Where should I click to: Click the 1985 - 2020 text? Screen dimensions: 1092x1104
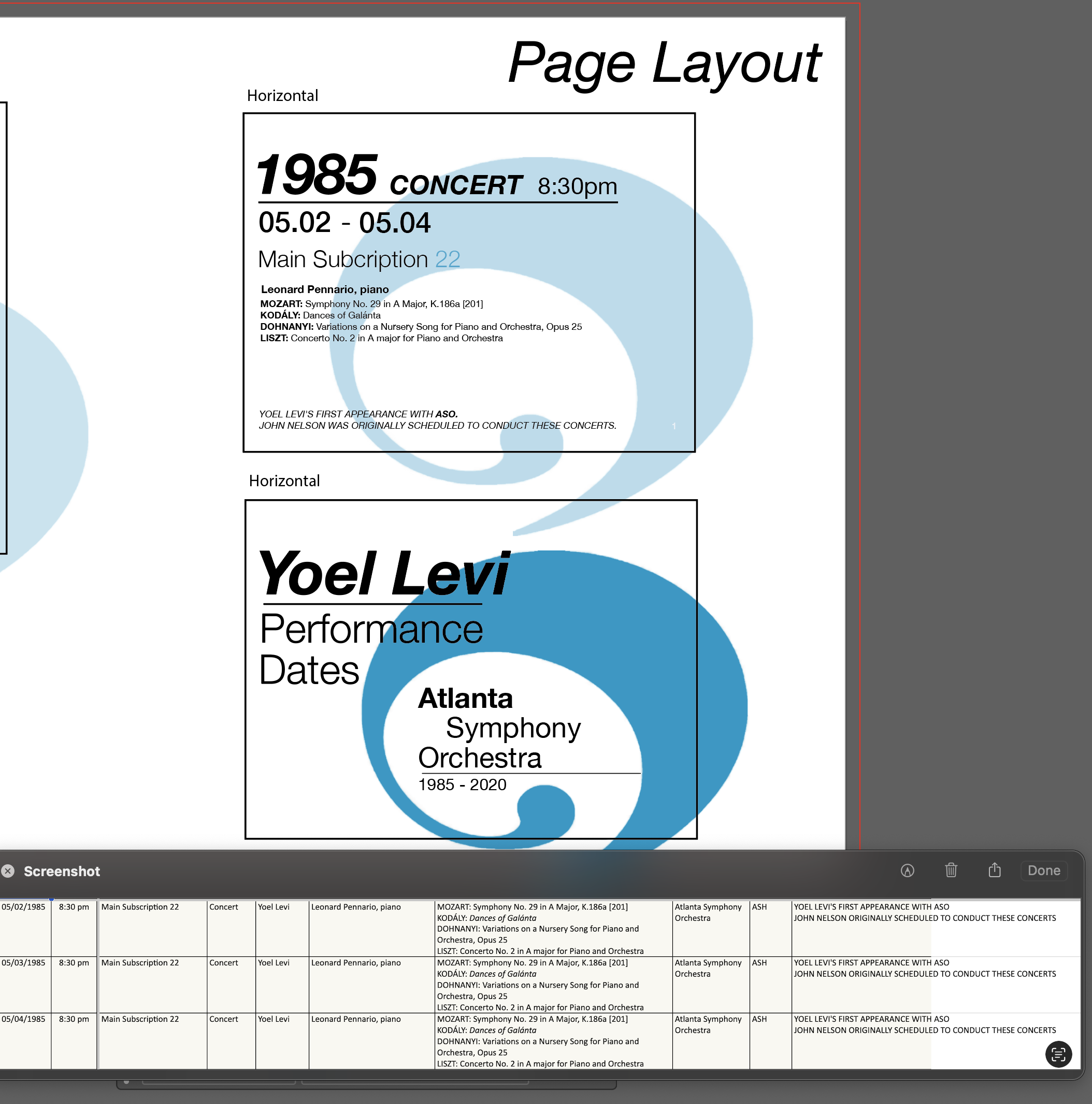click(x=462, y=785)
